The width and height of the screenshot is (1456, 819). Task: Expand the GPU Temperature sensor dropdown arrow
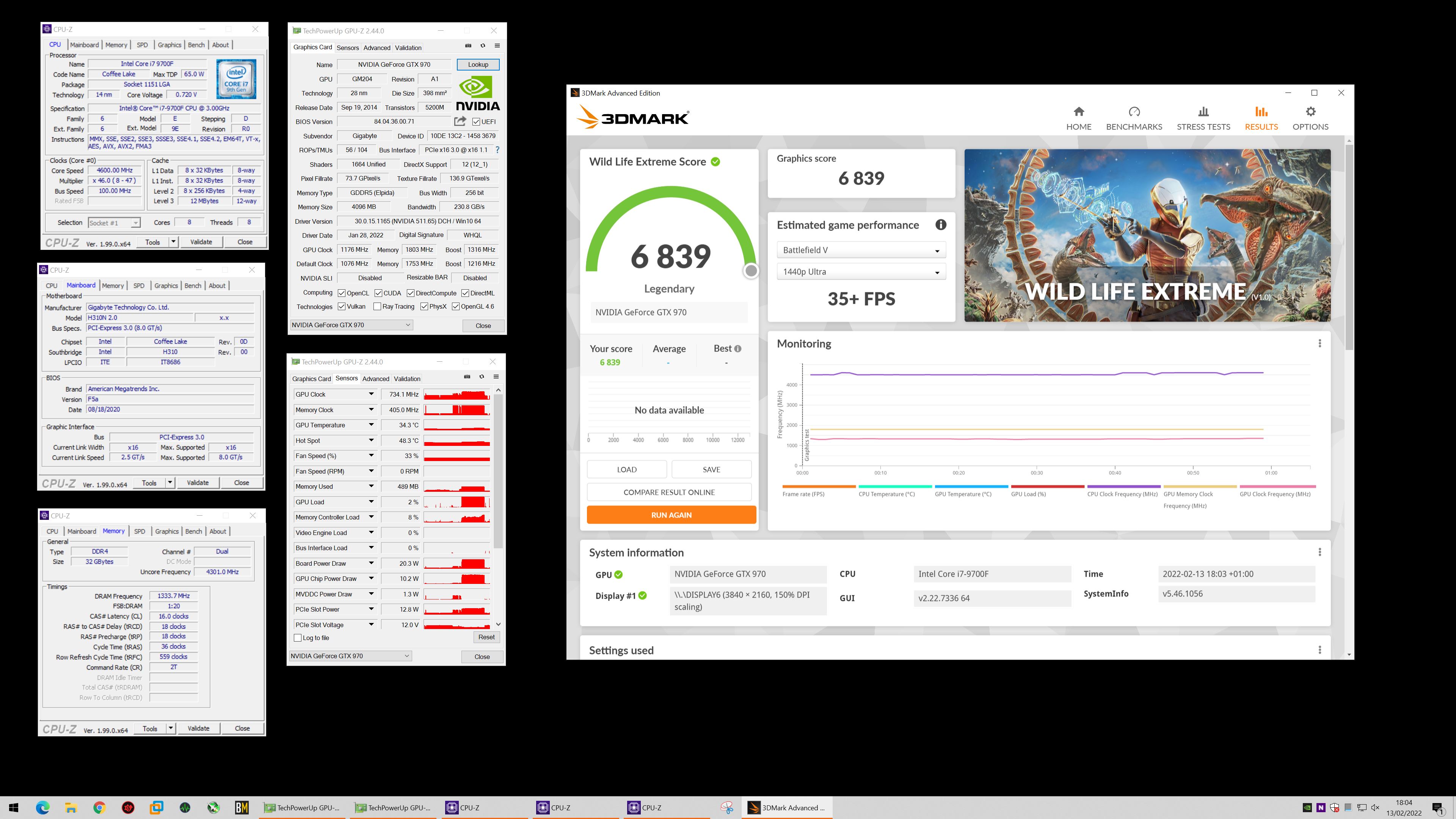tap(371, 425)
